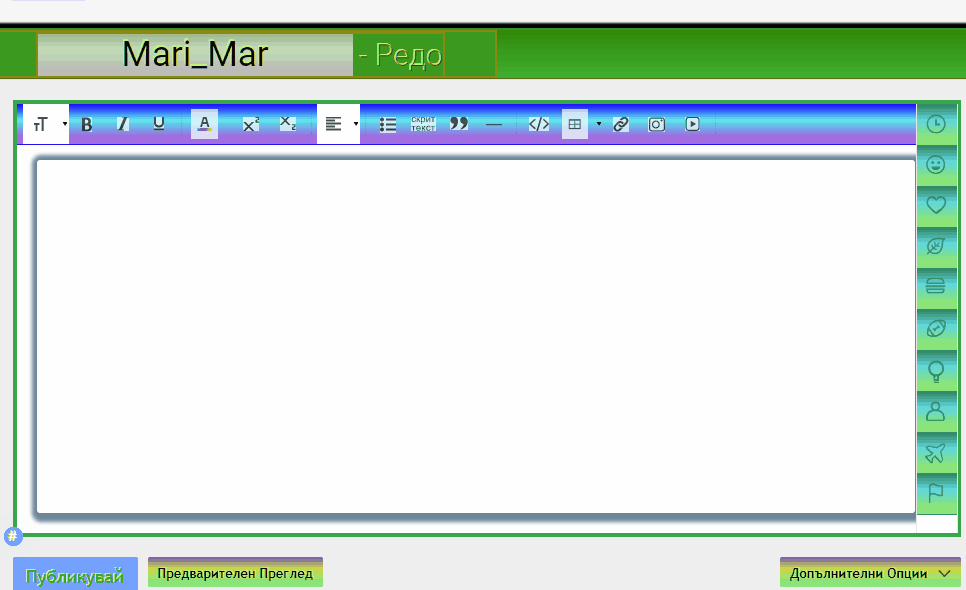Expand the insert table dropdown arrow
Image resolution: width=966 pixels, height=590 pixels.
coord(599,124)
